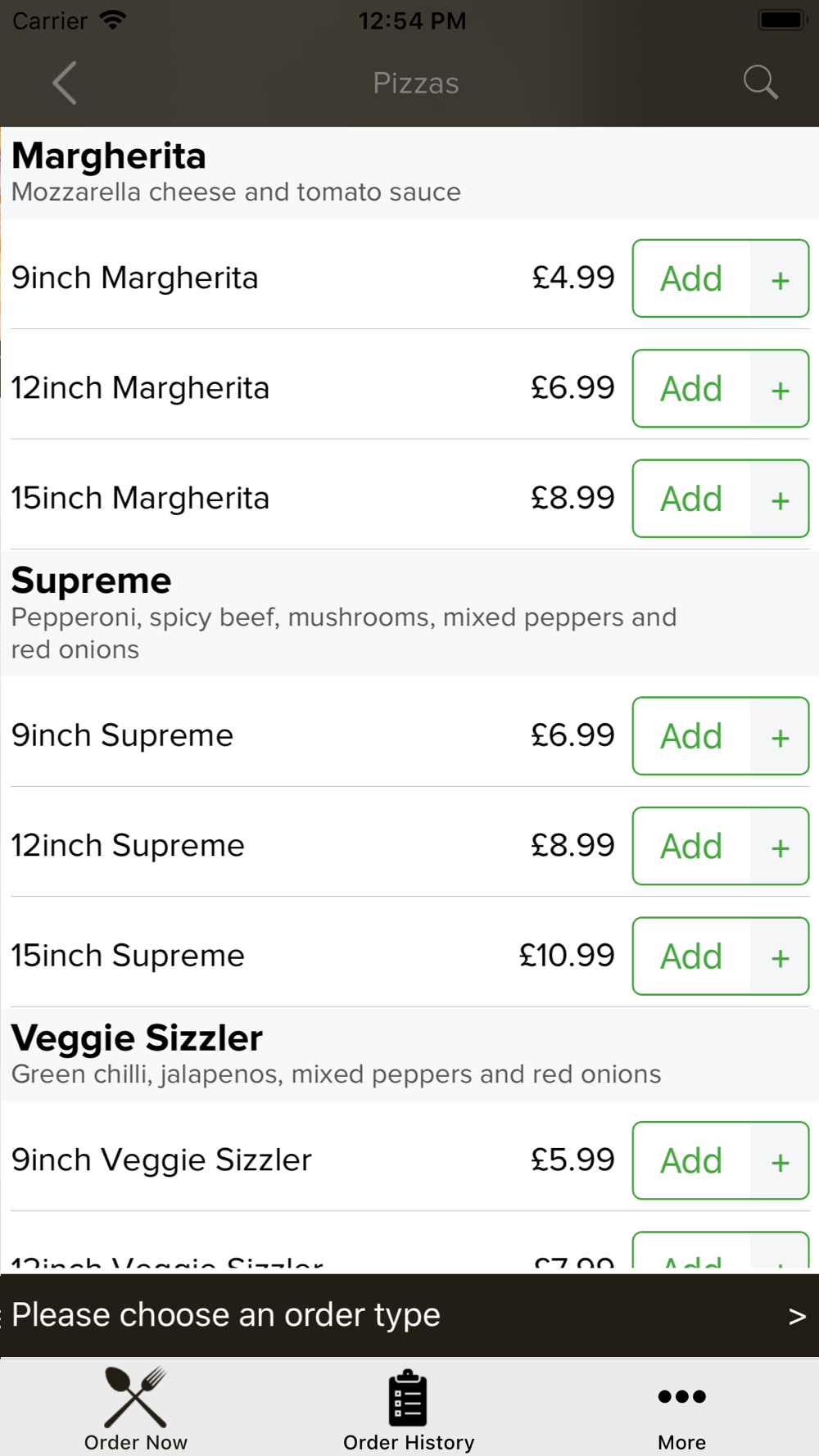Tap plus icon for 9inch Veggie Sizzler

(x=780, y=1160)
